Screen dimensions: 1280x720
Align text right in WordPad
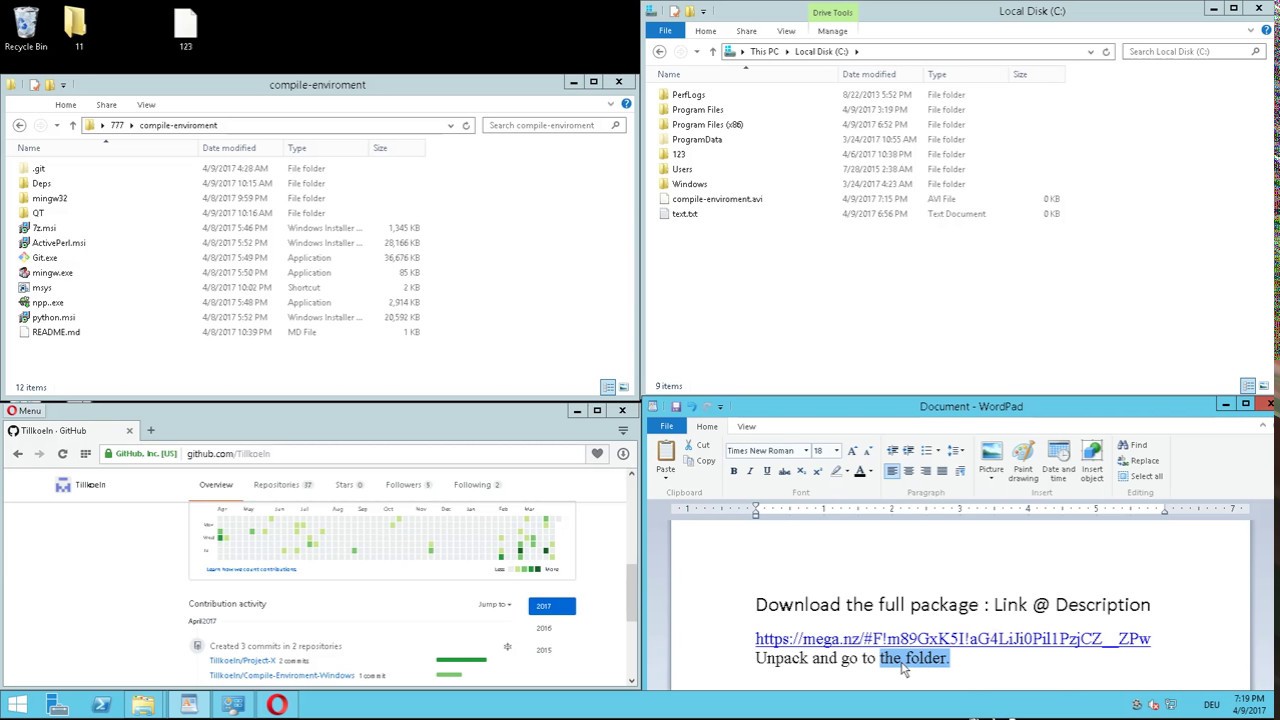tap(925, 471)
